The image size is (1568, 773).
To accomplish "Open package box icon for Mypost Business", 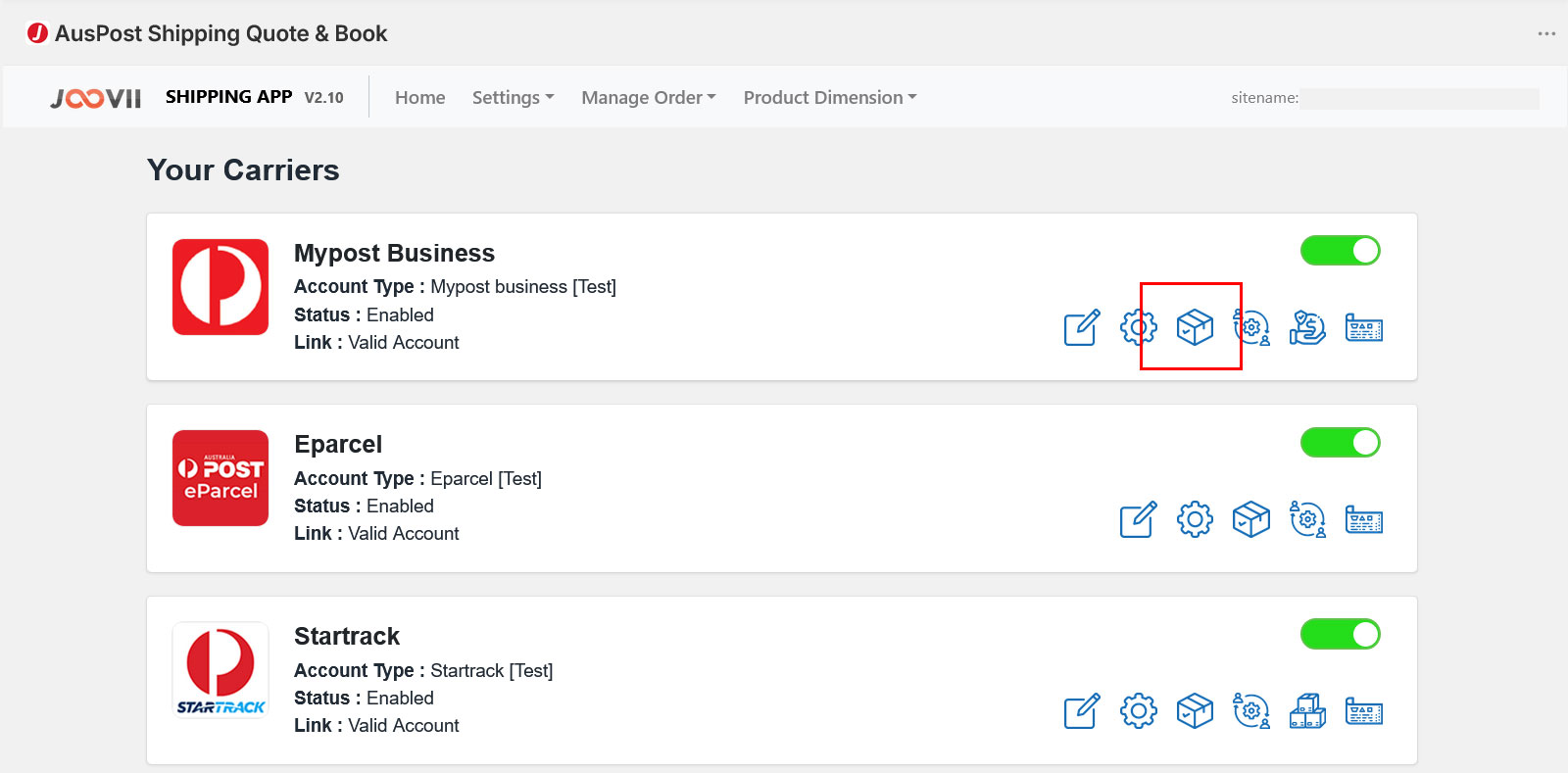I will [1195, 327].
